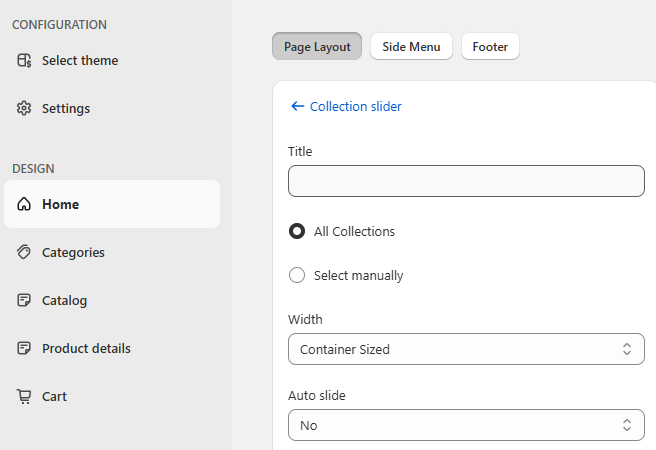Switch to the Page Layout tab
This screenshot has width=656, height=450.
(x=317, y=46)
